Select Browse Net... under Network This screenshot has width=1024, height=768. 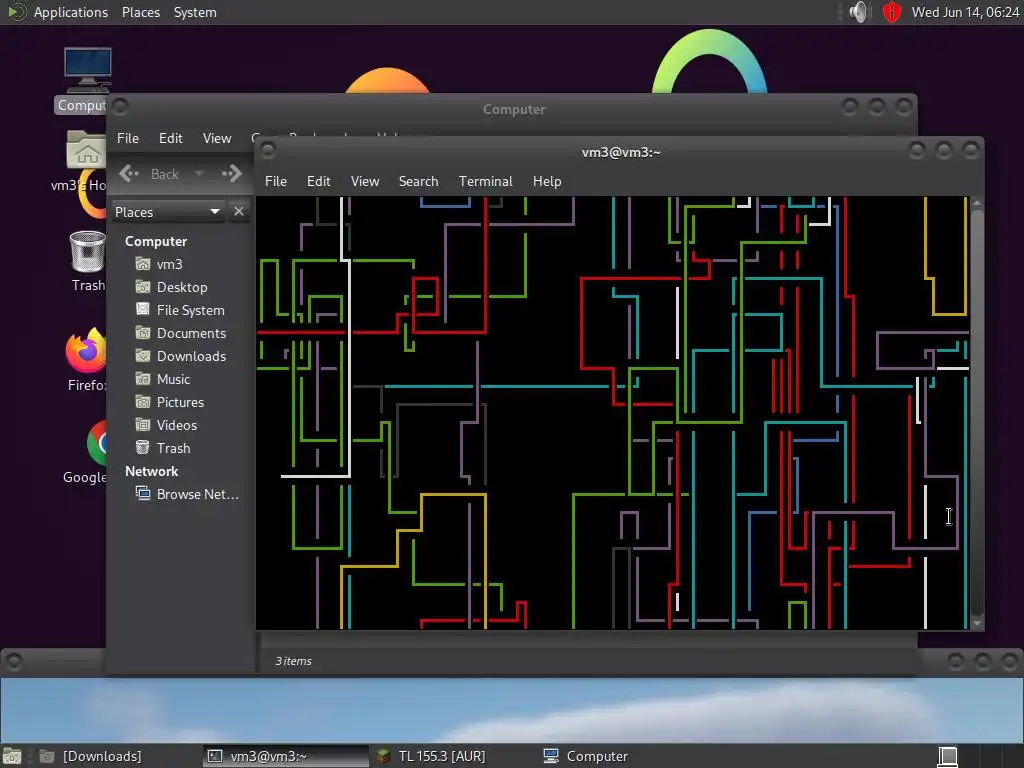[x=197, y=494]
